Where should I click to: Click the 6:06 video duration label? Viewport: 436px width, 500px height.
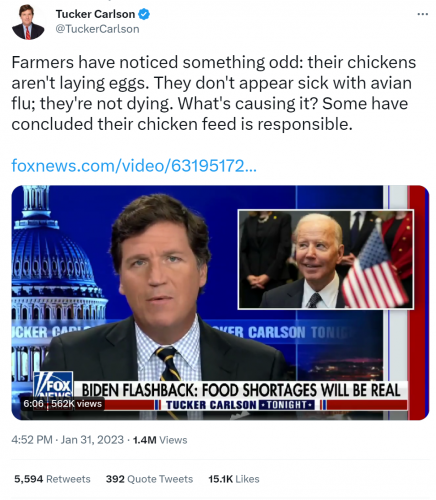(x=33, y=404)
